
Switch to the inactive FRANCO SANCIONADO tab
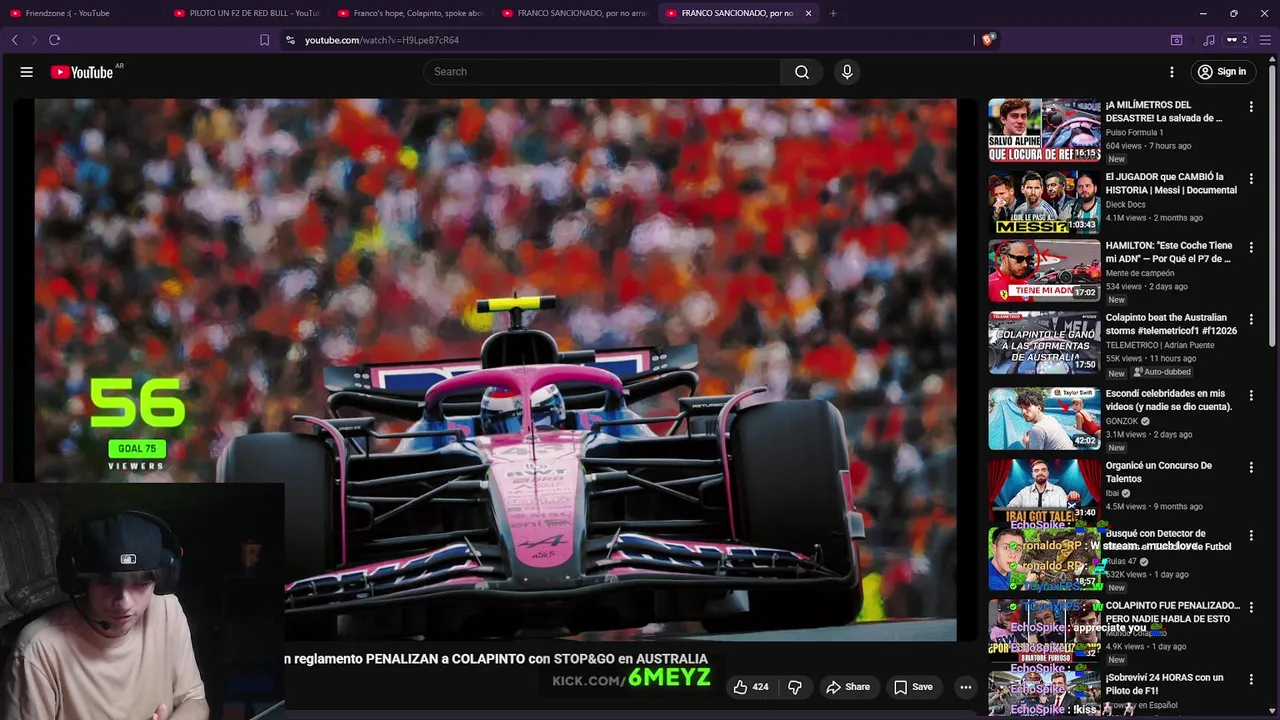tap(574, 13)
